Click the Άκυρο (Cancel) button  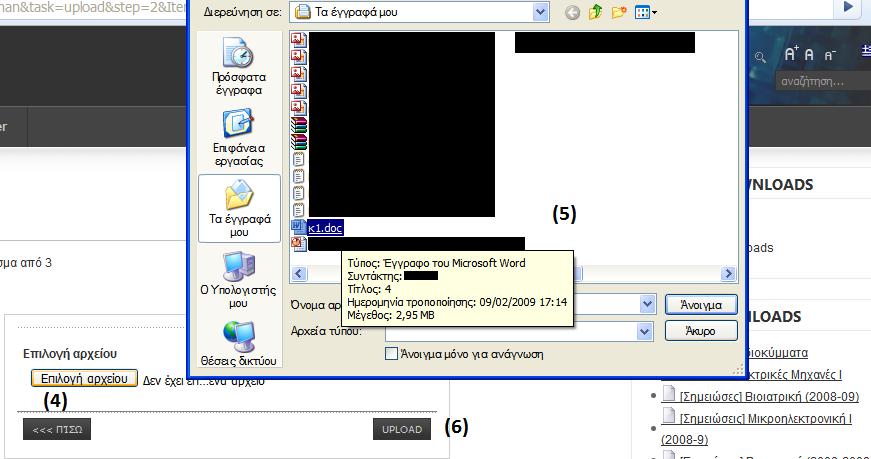click(701, 330)
